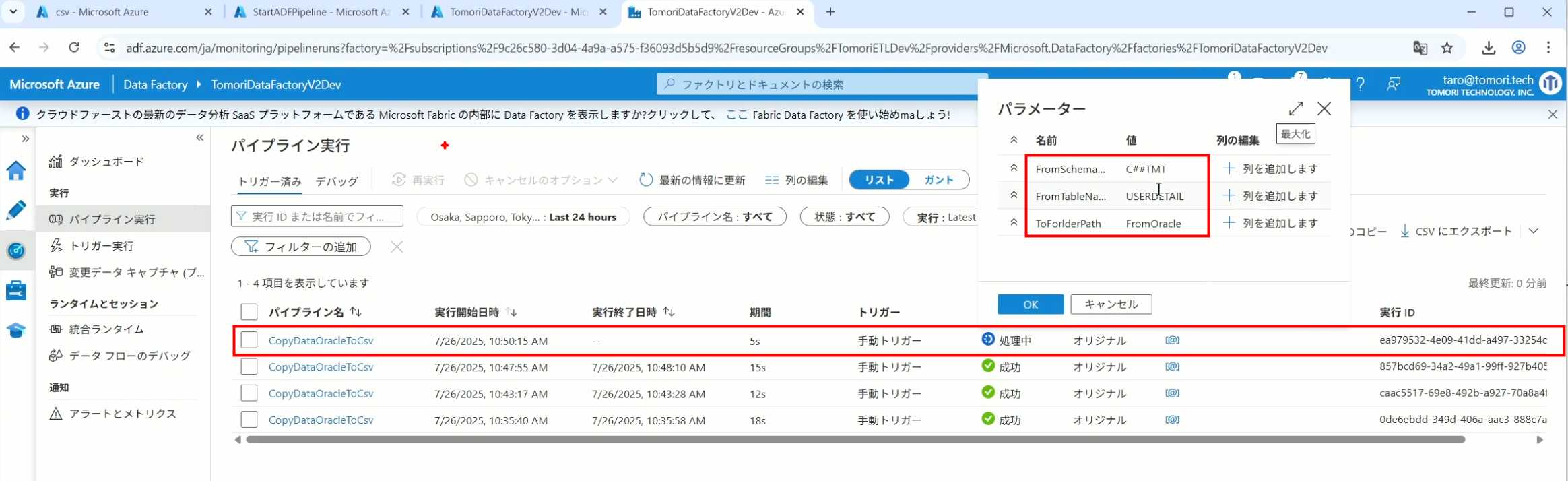Open the Manage toolbox icon in left rail
This screenshot has height=481, width=1568.
(x=16, y=290)
